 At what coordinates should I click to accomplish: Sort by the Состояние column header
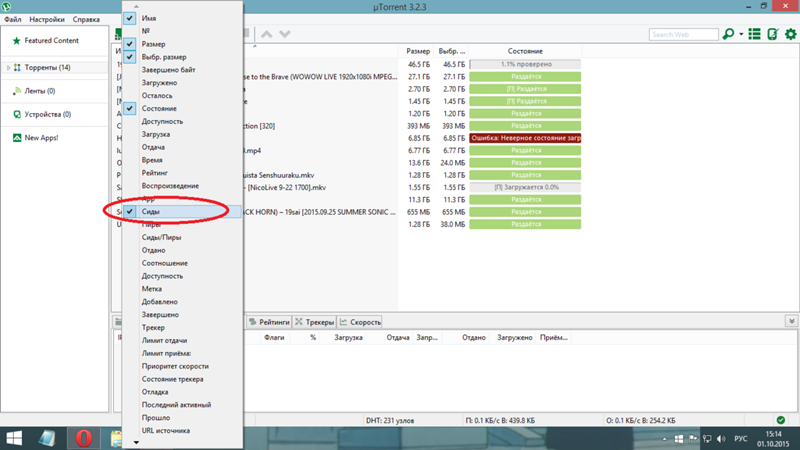525,51
